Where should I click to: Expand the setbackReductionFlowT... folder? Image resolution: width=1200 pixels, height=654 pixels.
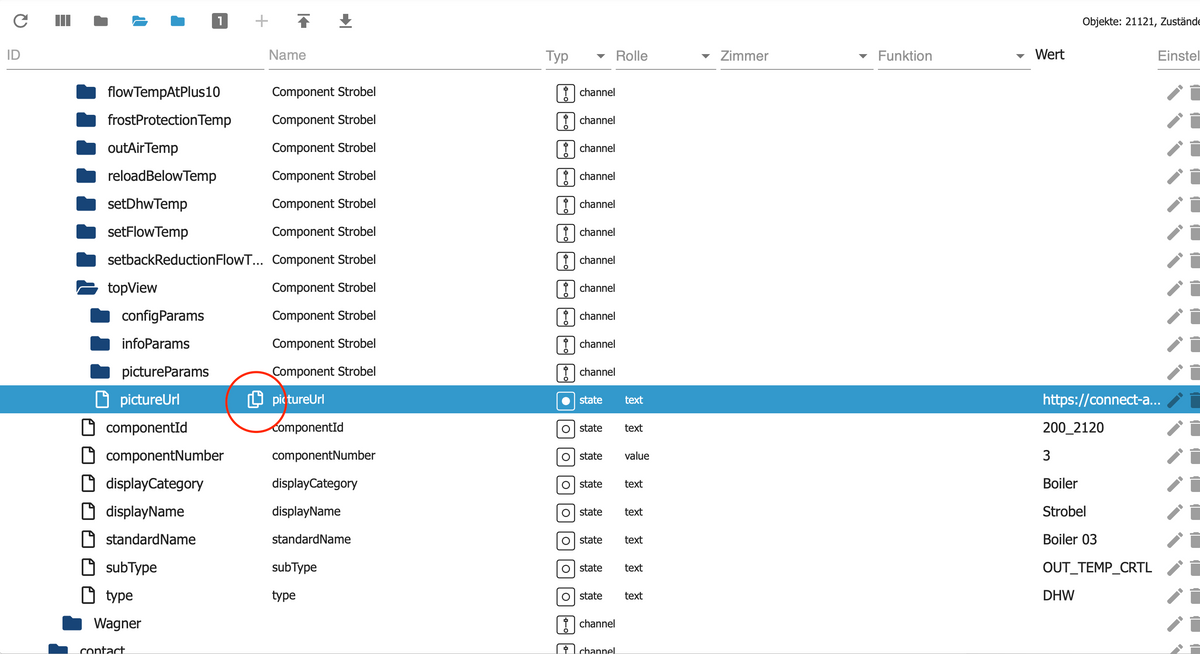(87, 259)
